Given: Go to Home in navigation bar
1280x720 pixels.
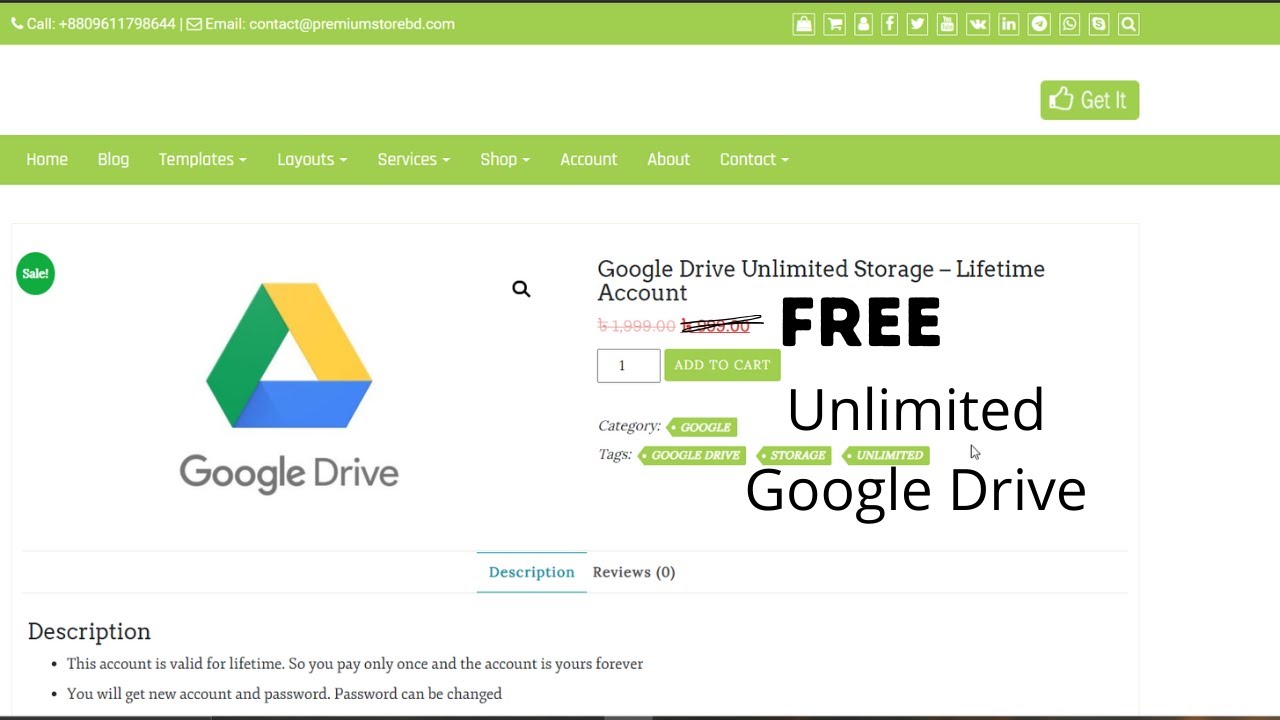Looking at the screenshot, I should click(x=47, y=159).
